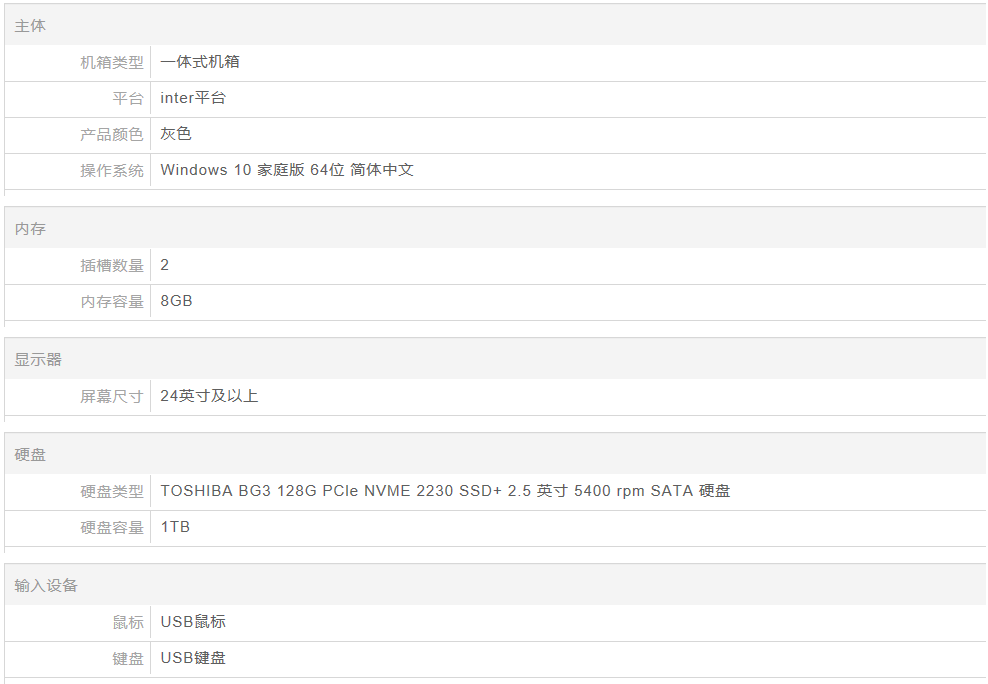Click the inter平台 platform value
This screenshot has width=988, height=684.
(193, 98)
